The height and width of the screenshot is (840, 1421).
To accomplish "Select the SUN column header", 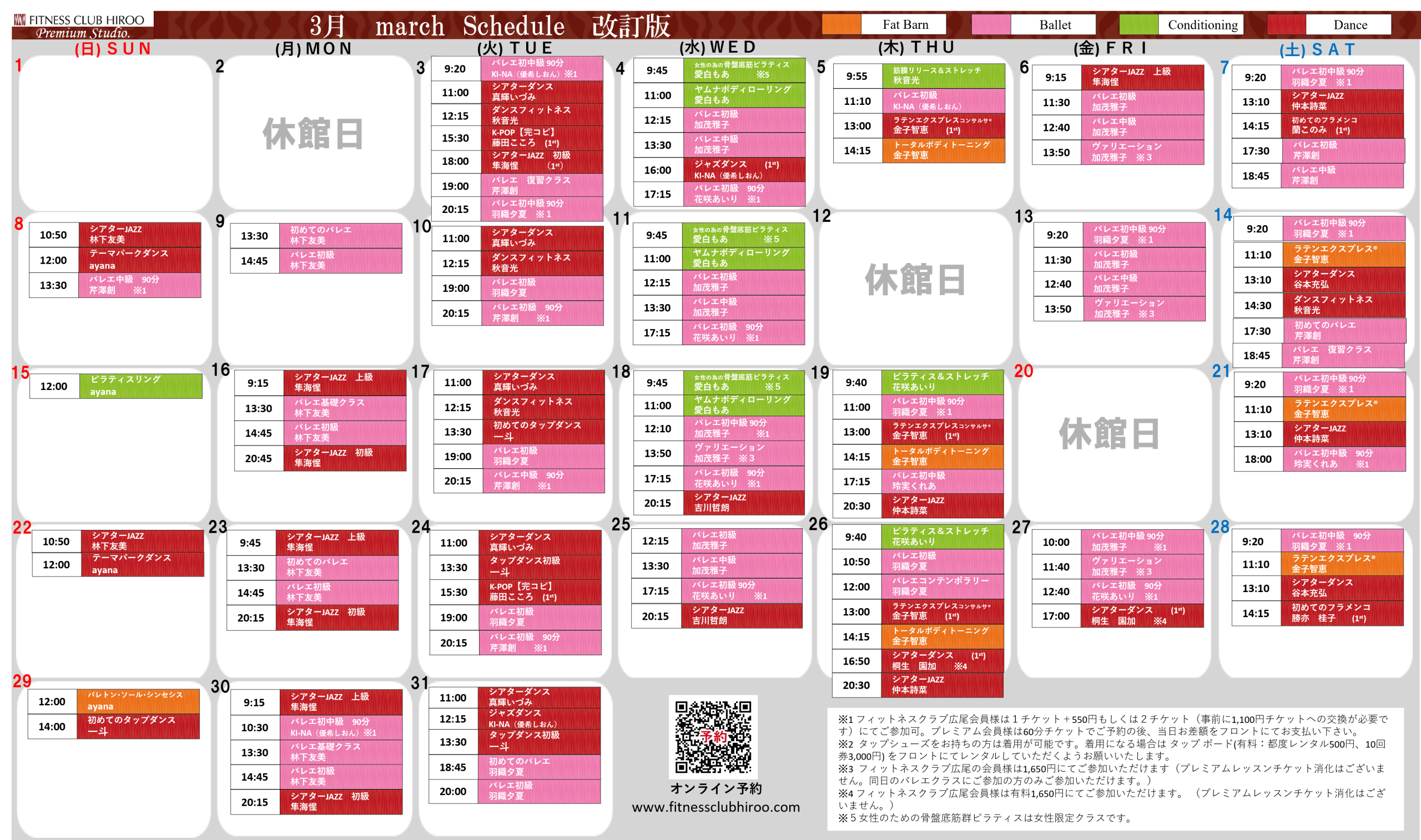I will 113,49.
